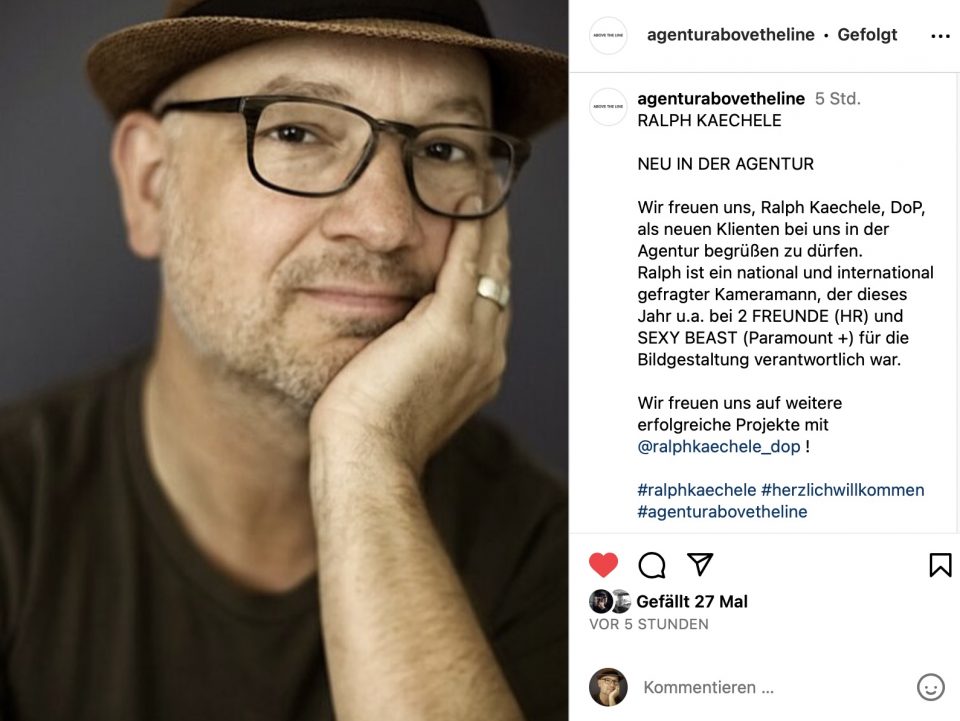The width and height of the screenshot is (960, 721).
Task: Save post with bookmark icon
Action: [940, 565]
